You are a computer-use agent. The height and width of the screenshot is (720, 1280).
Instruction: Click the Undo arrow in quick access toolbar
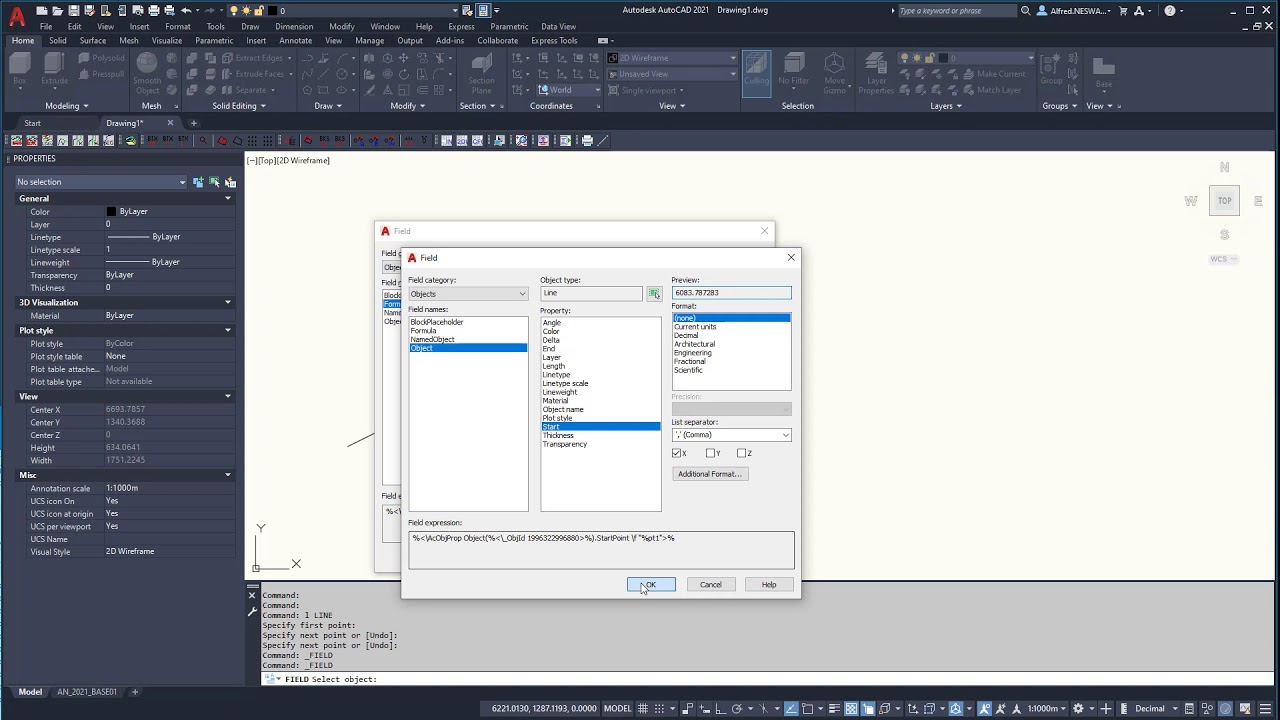186,11
